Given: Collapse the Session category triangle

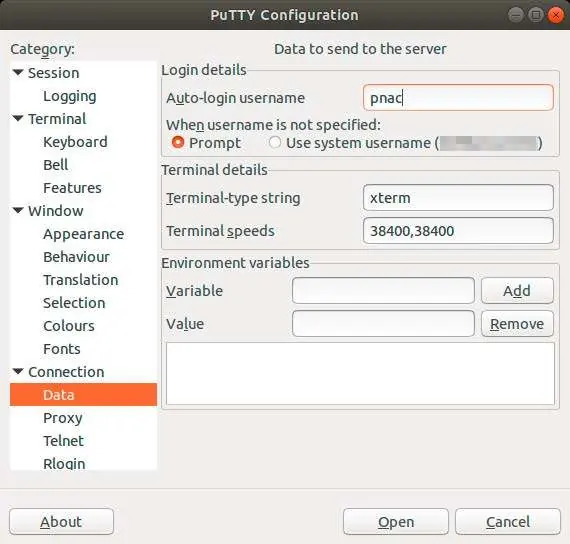Looking at the screenshot, I should click(x=18, y=72).
